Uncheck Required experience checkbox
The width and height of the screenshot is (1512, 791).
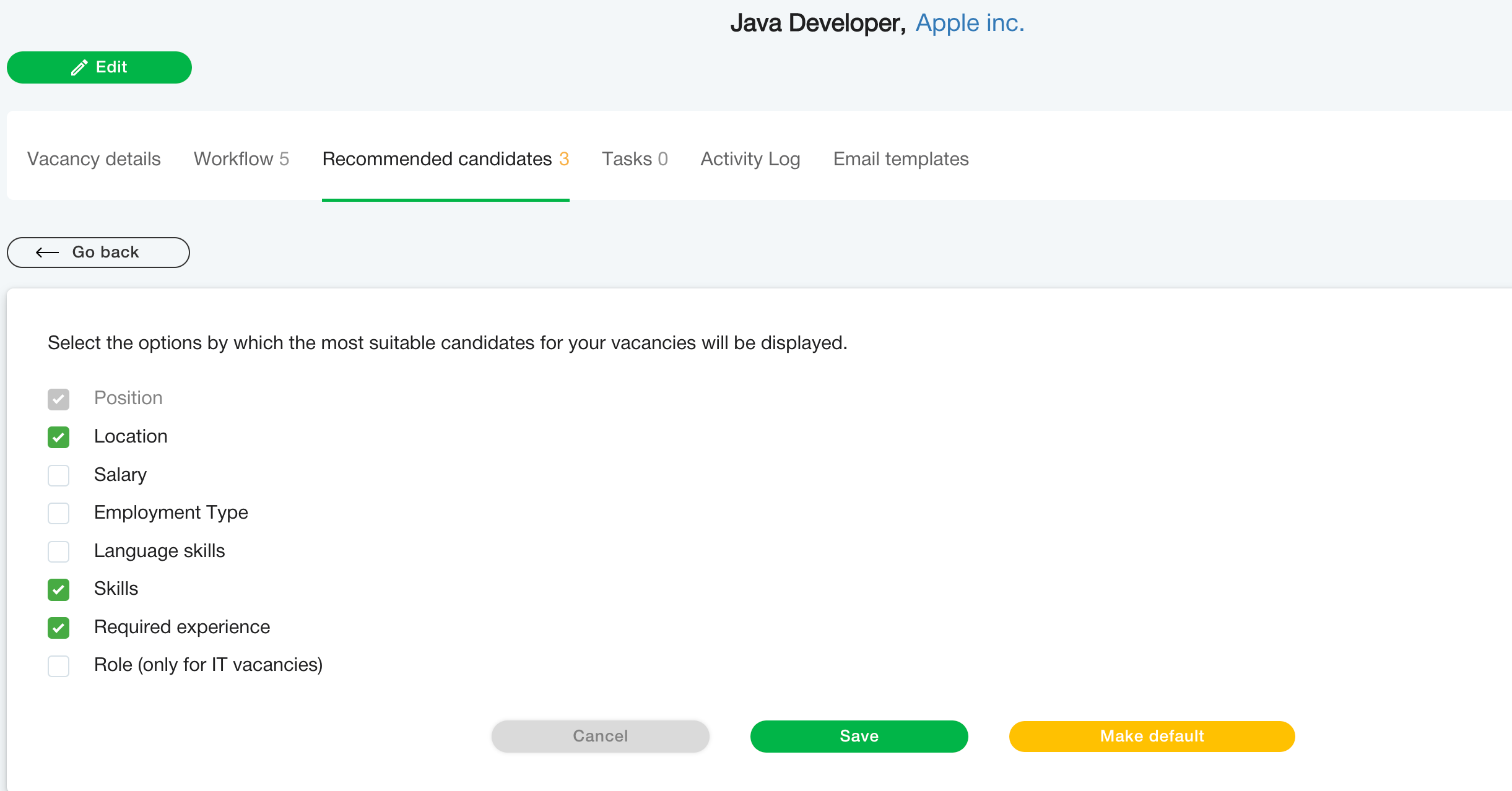click(58, 628)
